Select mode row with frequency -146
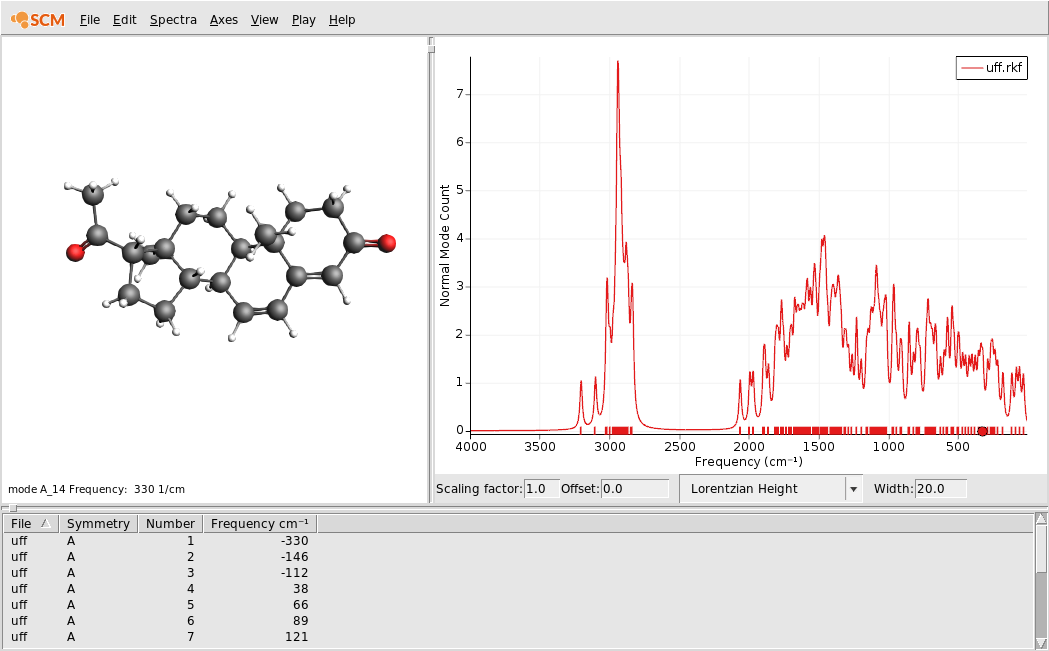Image resolution: width=1049 pixels, height=651 pixels. pyautogui.click(x=518, y=557)
